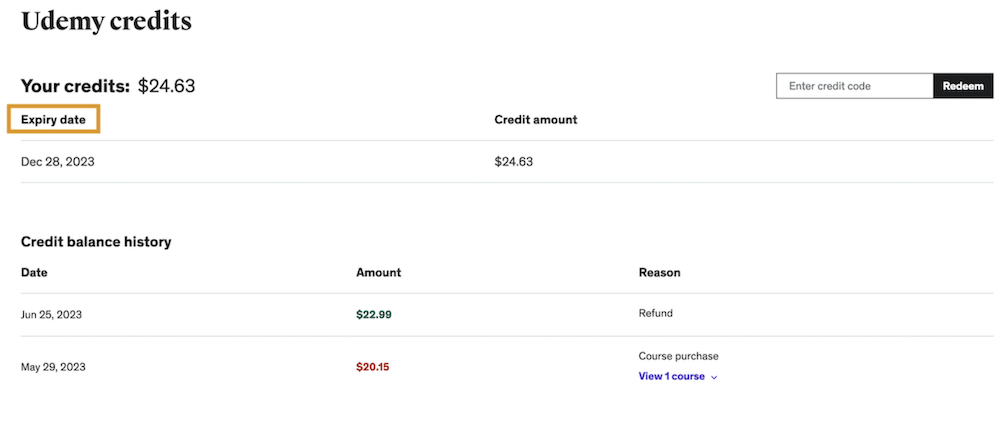This screenshot has width=1000, height=426.
Task: Select the Udemy credits heading
Action: coord(107,21)
